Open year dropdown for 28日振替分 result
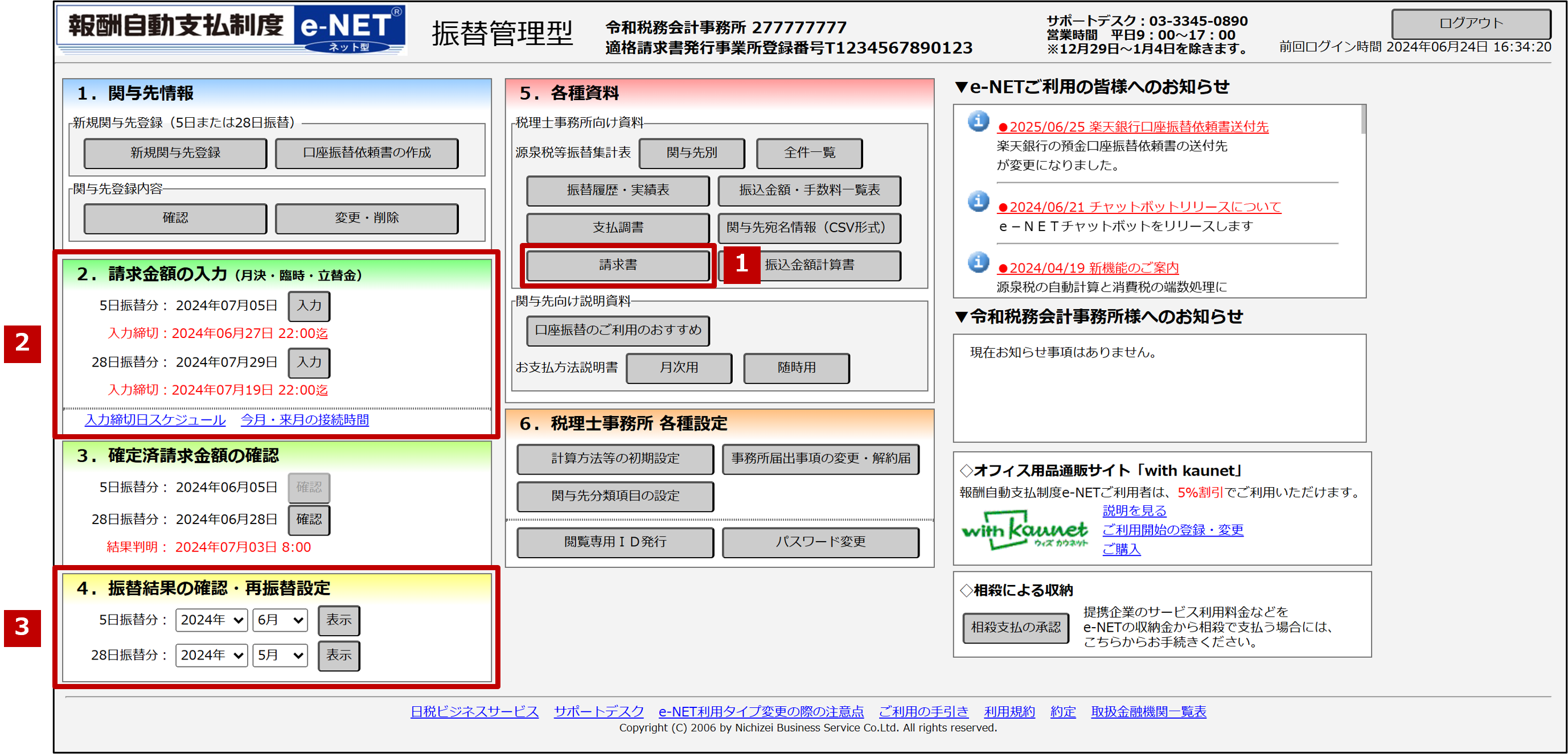1568x754 pixels. 211,656
